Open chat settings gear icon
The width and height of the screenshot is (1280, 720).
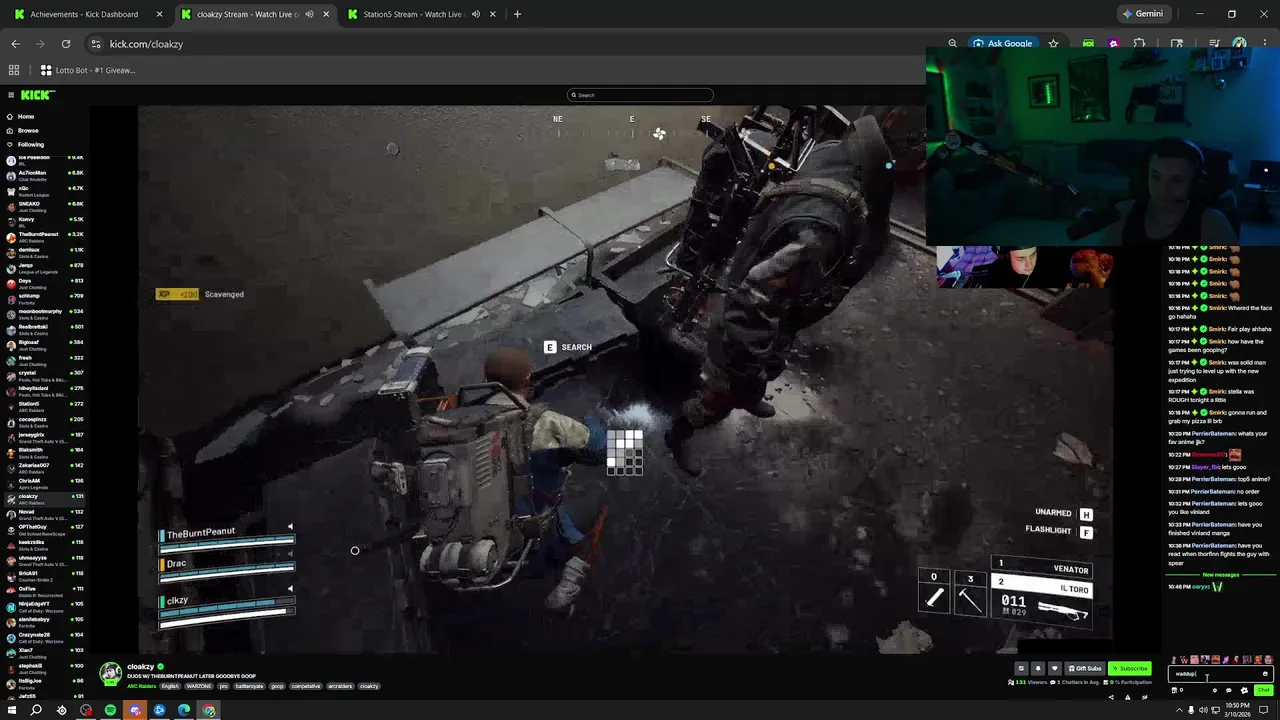coord(1244,690)
